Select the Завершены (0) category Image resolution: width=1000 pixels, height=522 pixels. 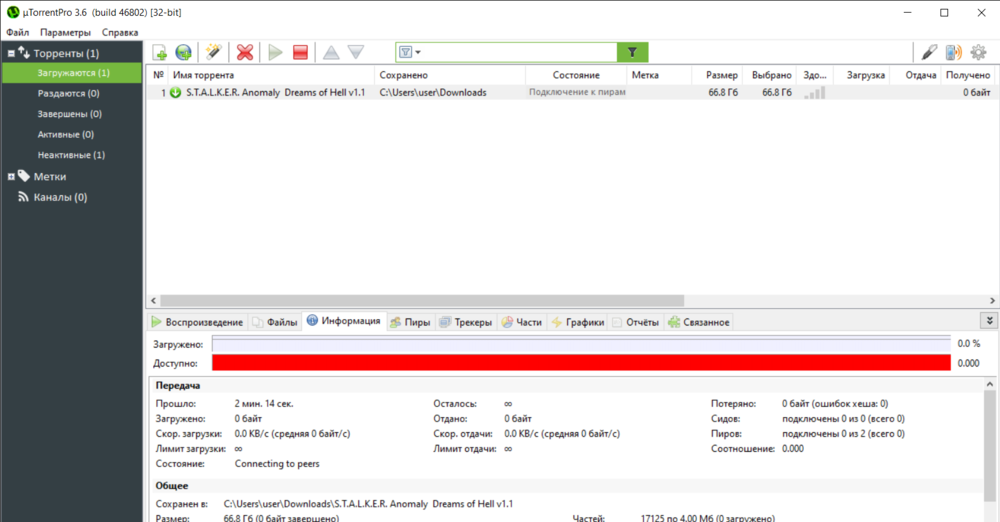point(70,114)
